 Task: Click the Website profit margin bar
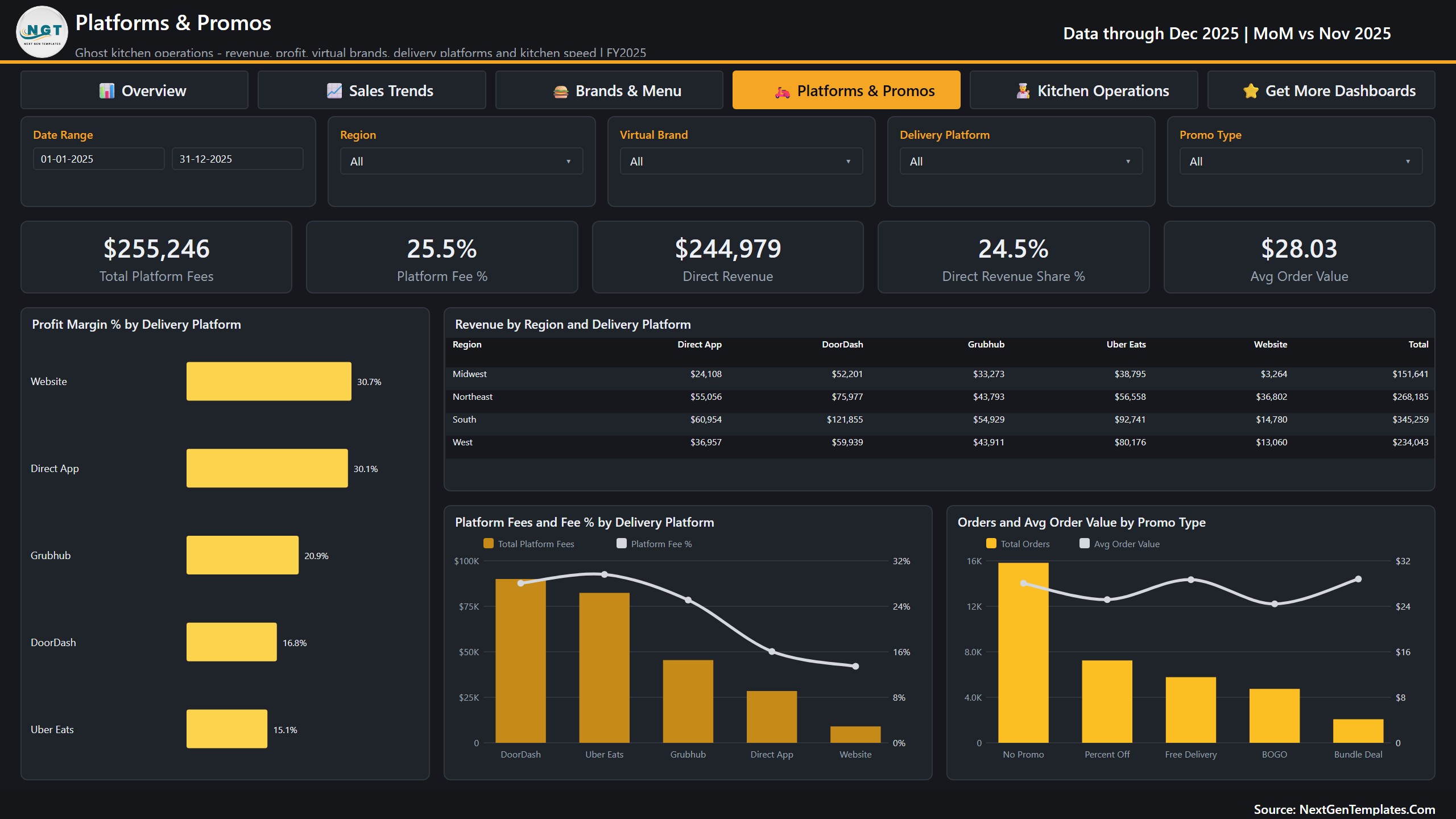269,381
